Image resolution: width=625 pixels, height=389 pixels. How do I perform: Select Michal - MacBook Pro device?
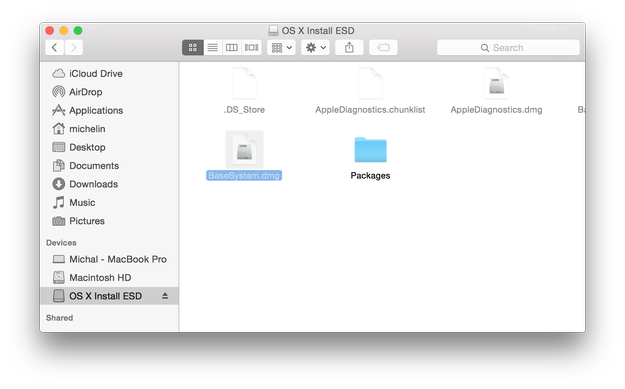110,259
